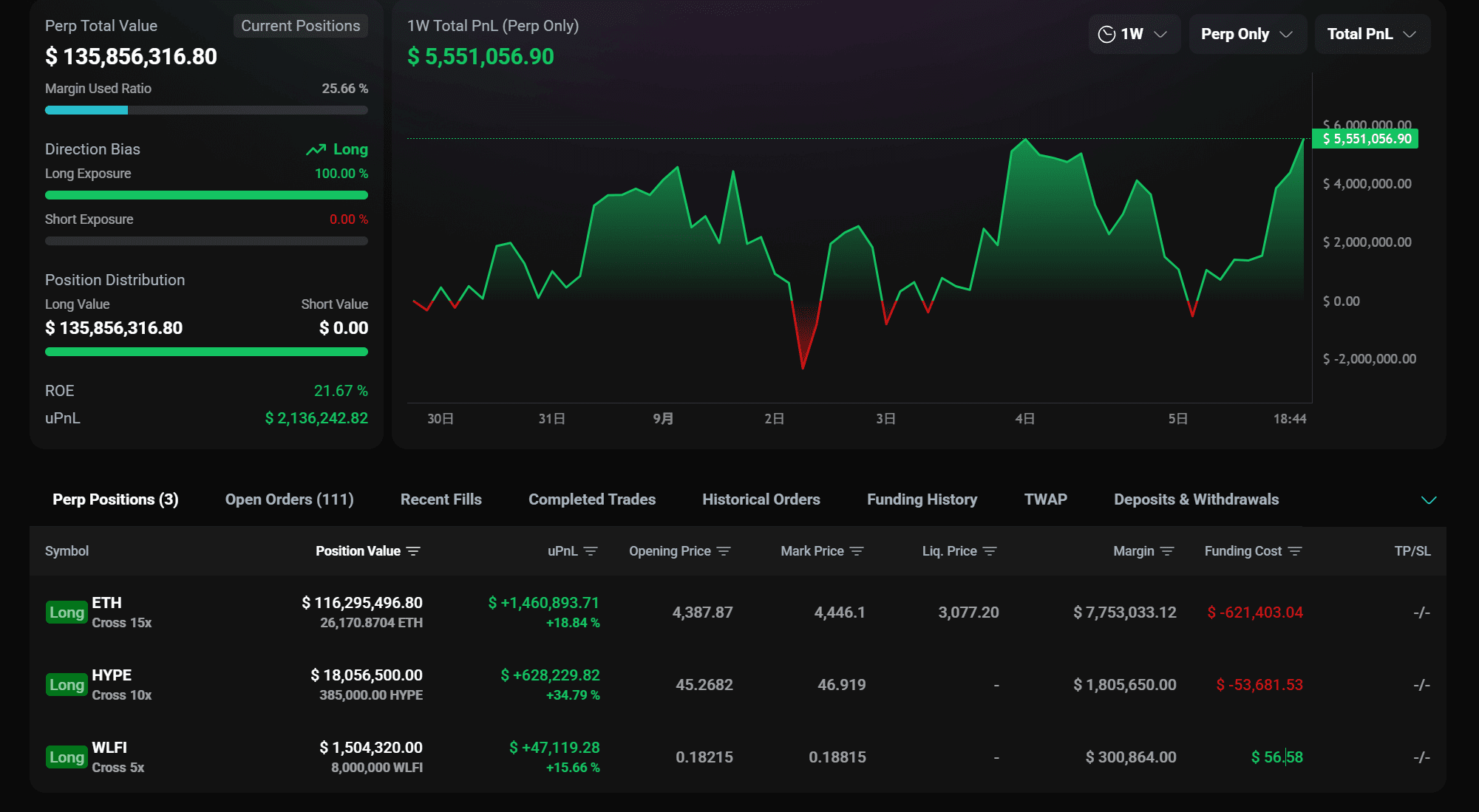Click the uPnL column sort icon
The width and height of the screenshot is (1479, 812).
coord(591,551)
